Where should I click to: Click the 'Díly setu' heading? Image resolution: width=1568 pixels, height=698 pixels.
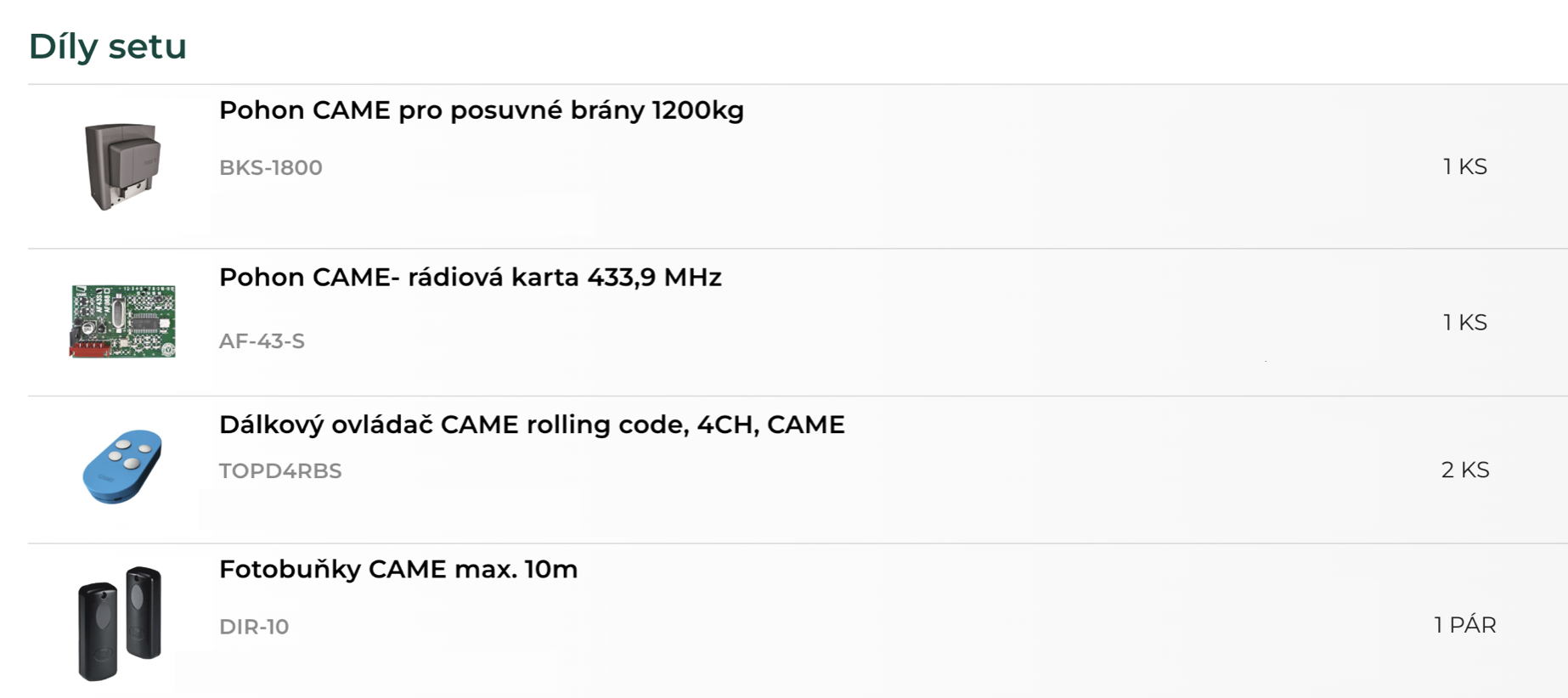point(108,46)
